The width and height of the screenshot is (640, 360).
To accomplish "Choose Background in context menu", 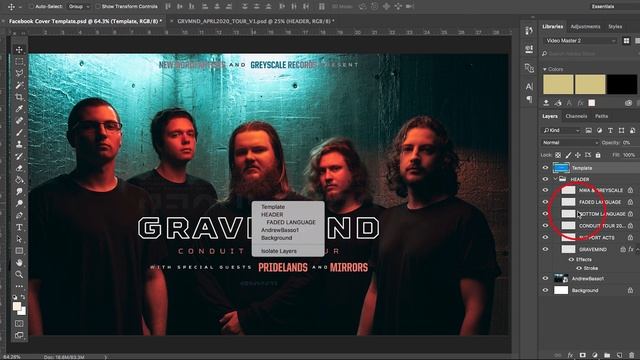I will point(276,238).
